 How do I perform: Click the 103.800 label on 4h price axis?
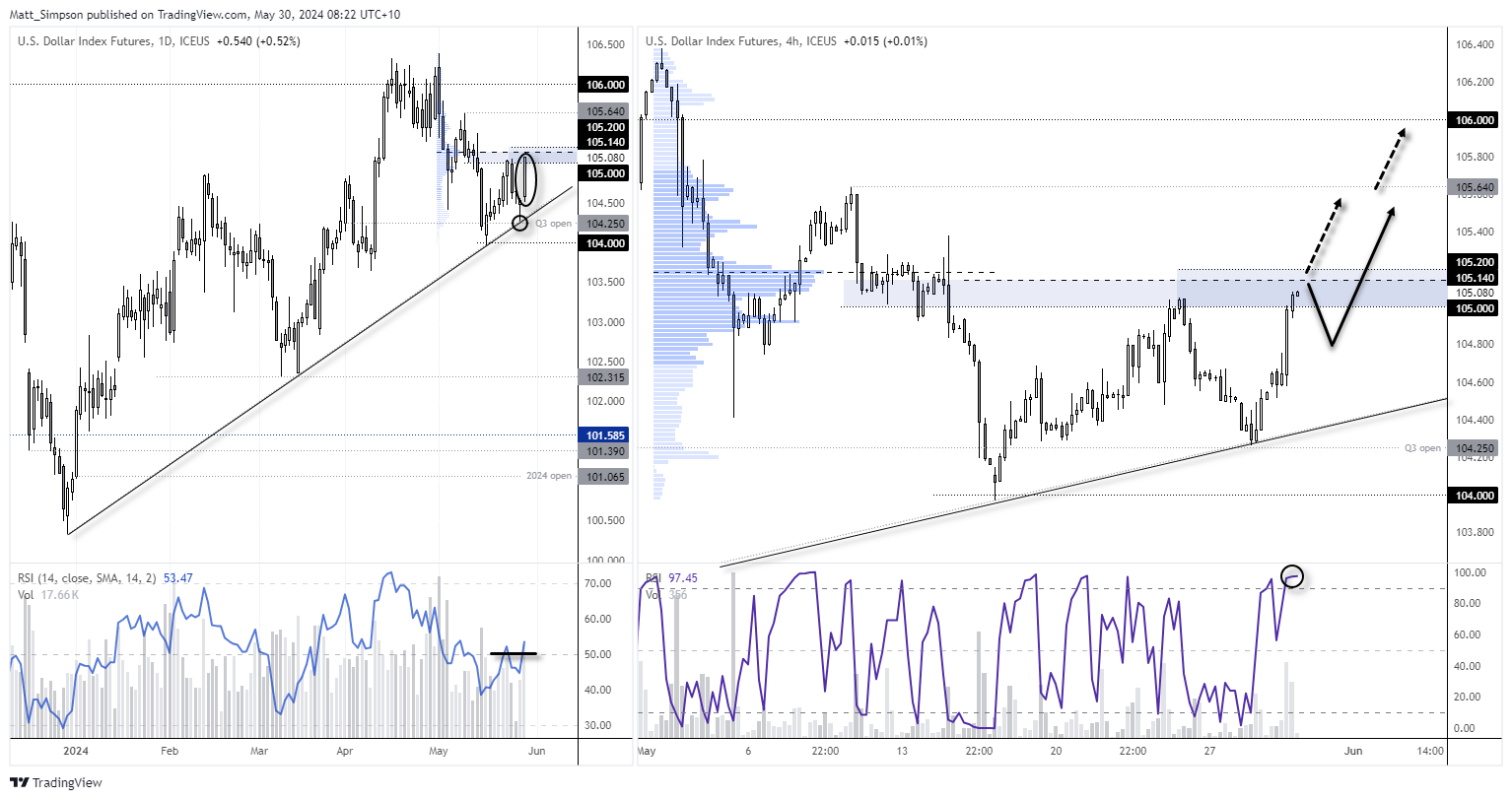point(1474,532)
